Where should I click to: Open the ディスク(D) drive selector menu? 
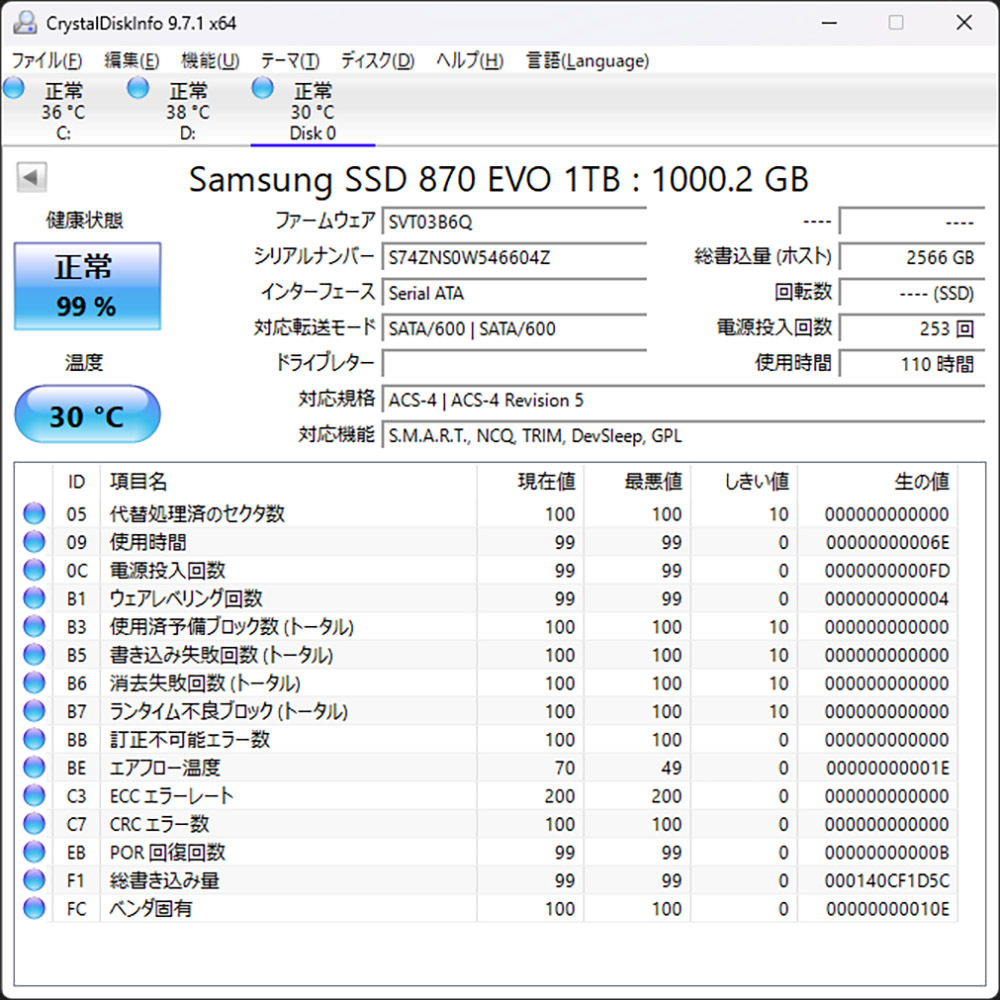377,60
